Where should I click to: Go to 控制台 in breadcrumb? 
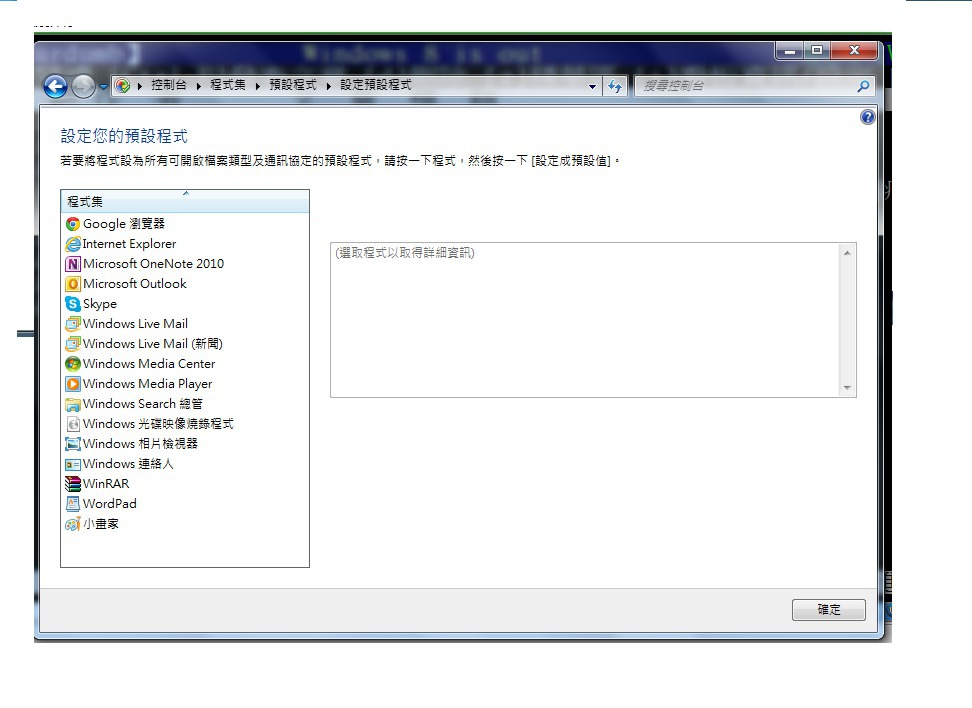(x=169, y=85)
